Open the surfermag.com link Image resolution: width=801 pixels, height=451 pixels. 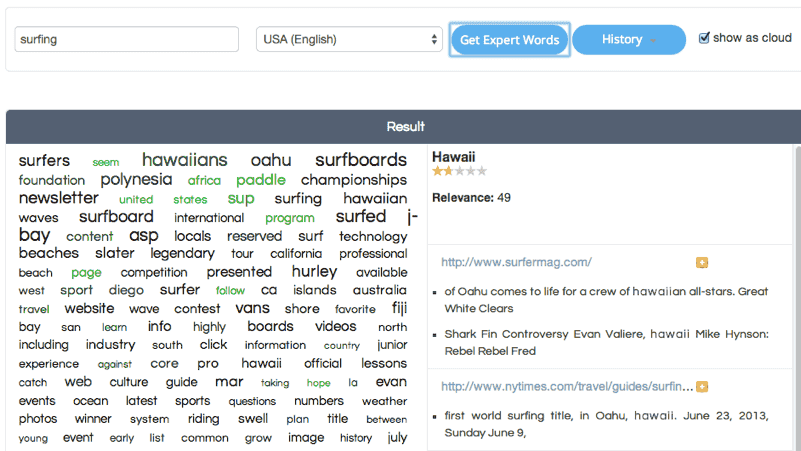click(516, 263)
